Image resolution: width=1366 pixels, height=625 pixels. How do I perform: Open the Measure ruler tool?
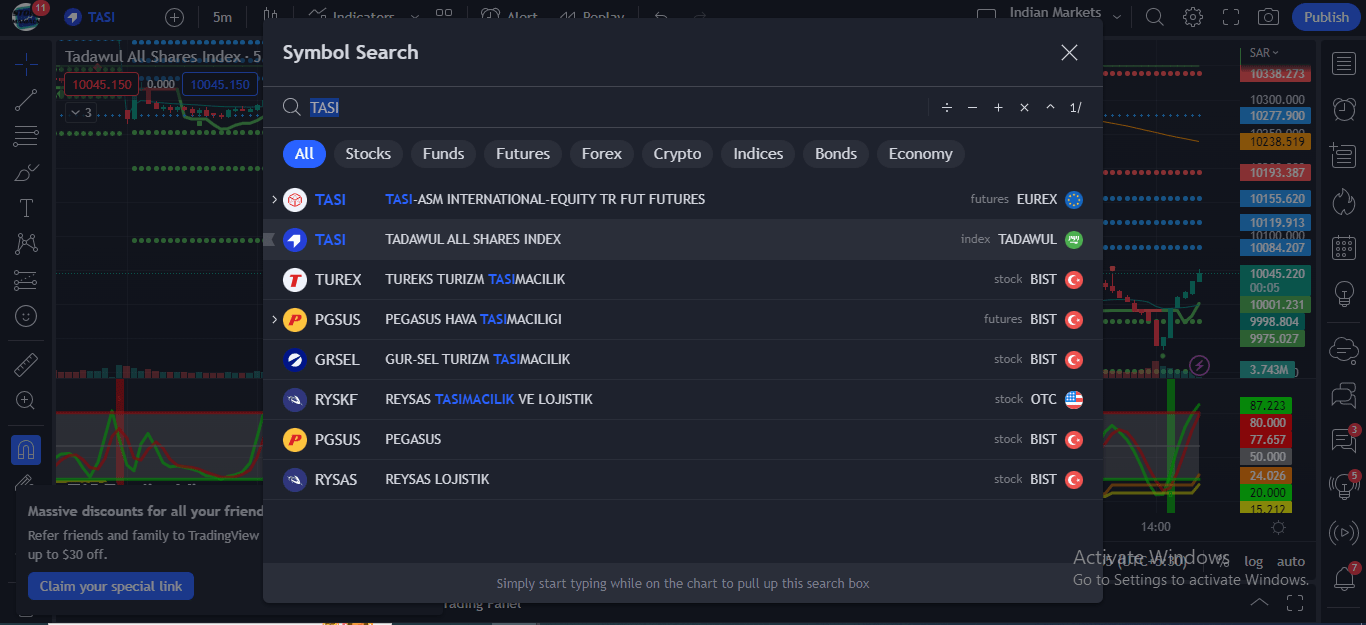(x=26, y=363)
